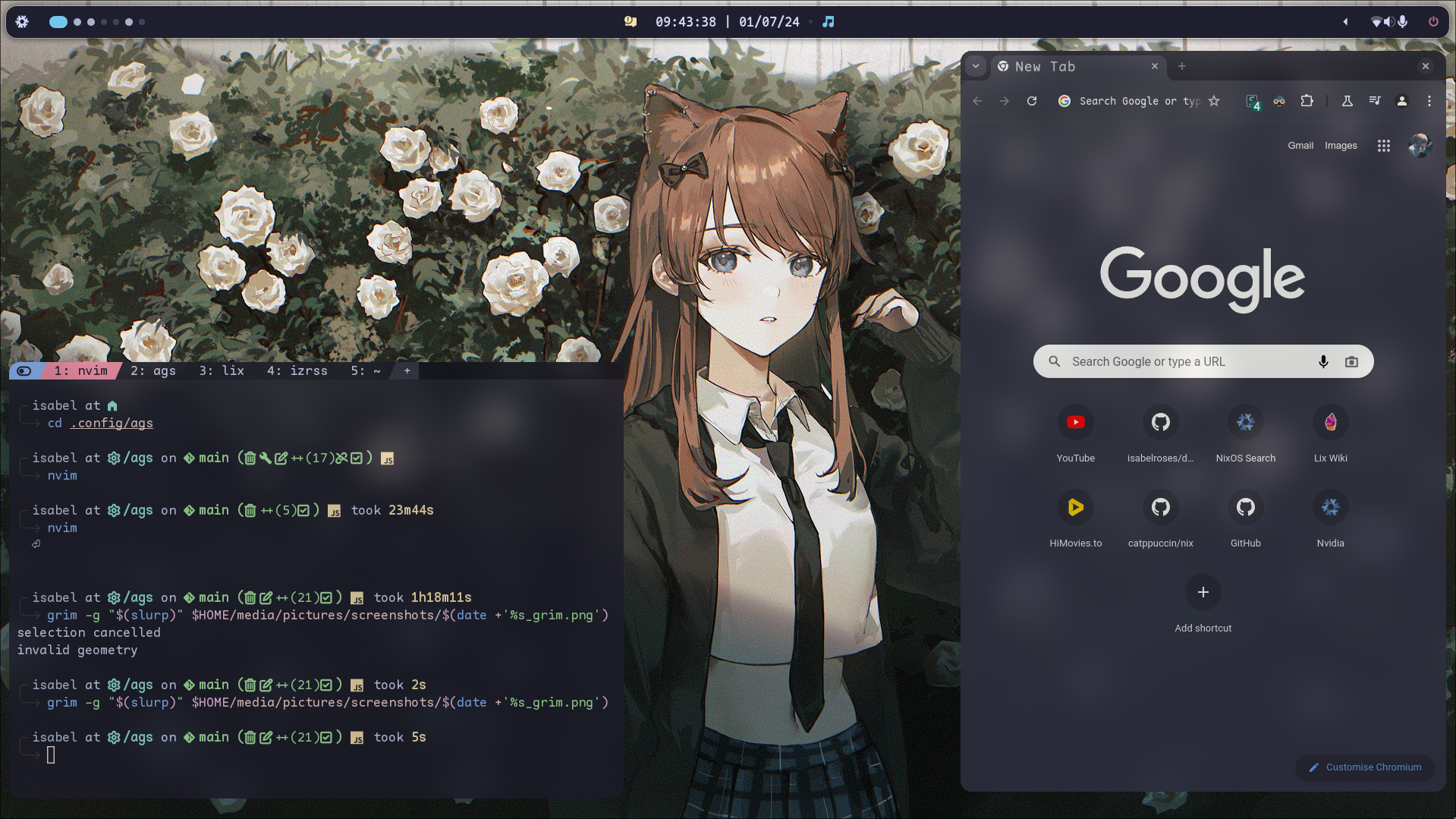Toggle the volume icon in the system tray
This screenshot has height=819, width=1456.
coord(1389,22)
